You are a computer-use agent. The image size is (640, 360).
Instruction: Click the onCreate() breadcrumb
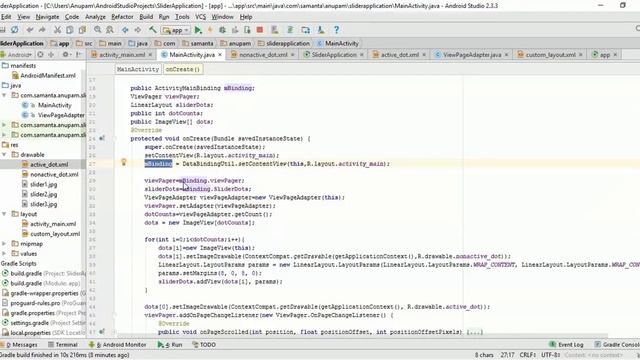183,69
